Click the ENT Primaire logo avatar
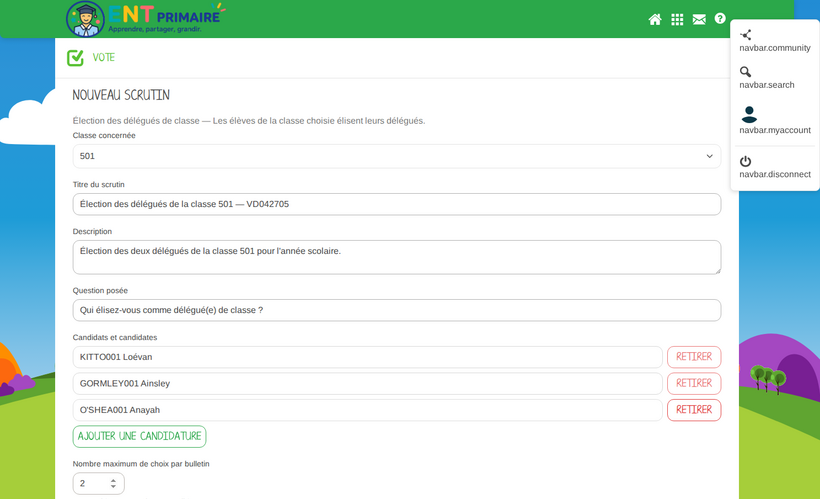Viewport: 820px width, 499px height. pos(85,19)
